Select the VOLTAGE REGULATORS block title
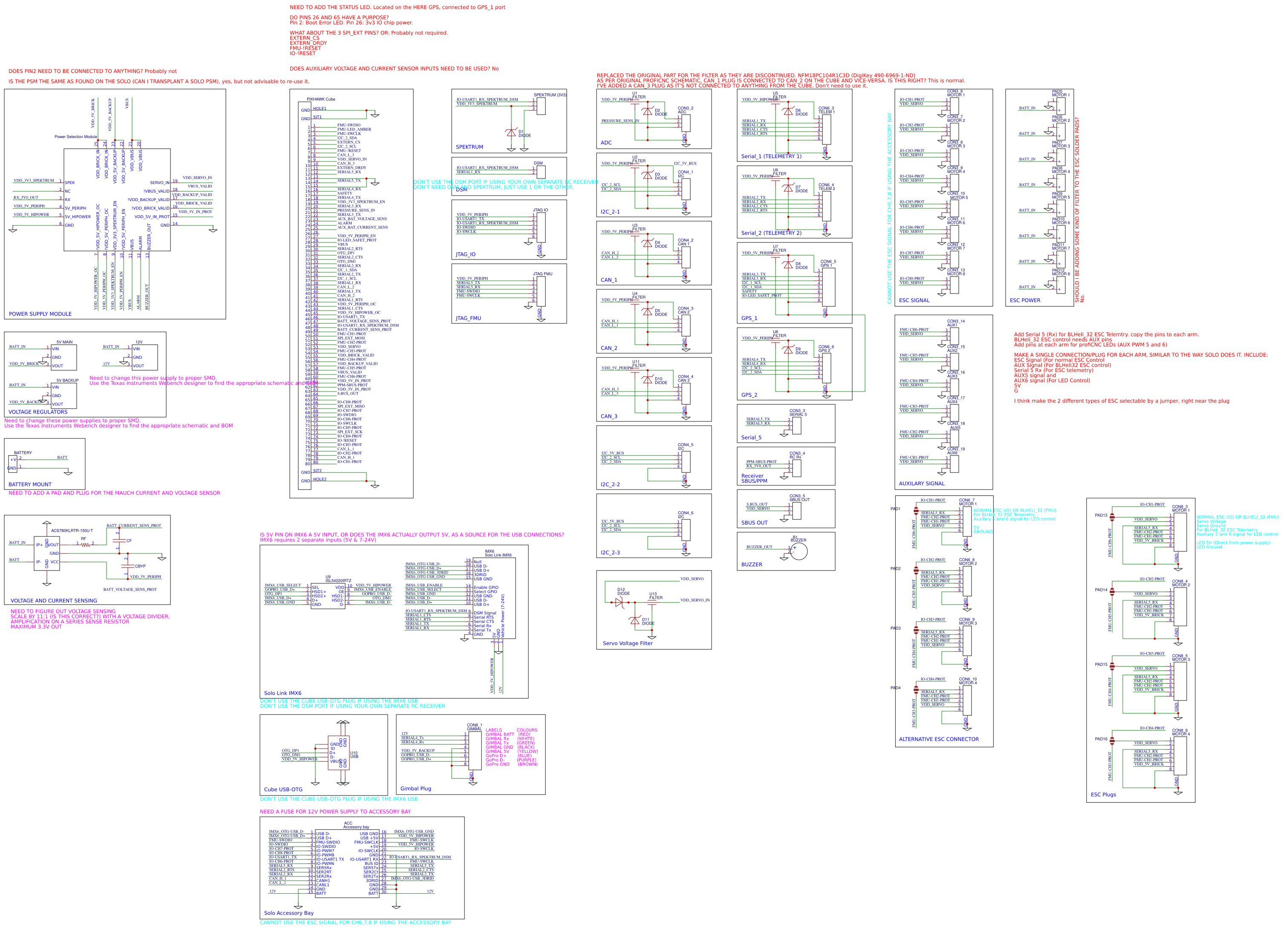 click(x=37, y=412)
